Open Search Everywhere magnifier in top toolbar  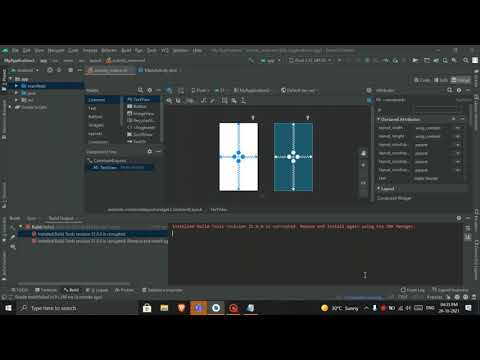[x=466, y=60]
